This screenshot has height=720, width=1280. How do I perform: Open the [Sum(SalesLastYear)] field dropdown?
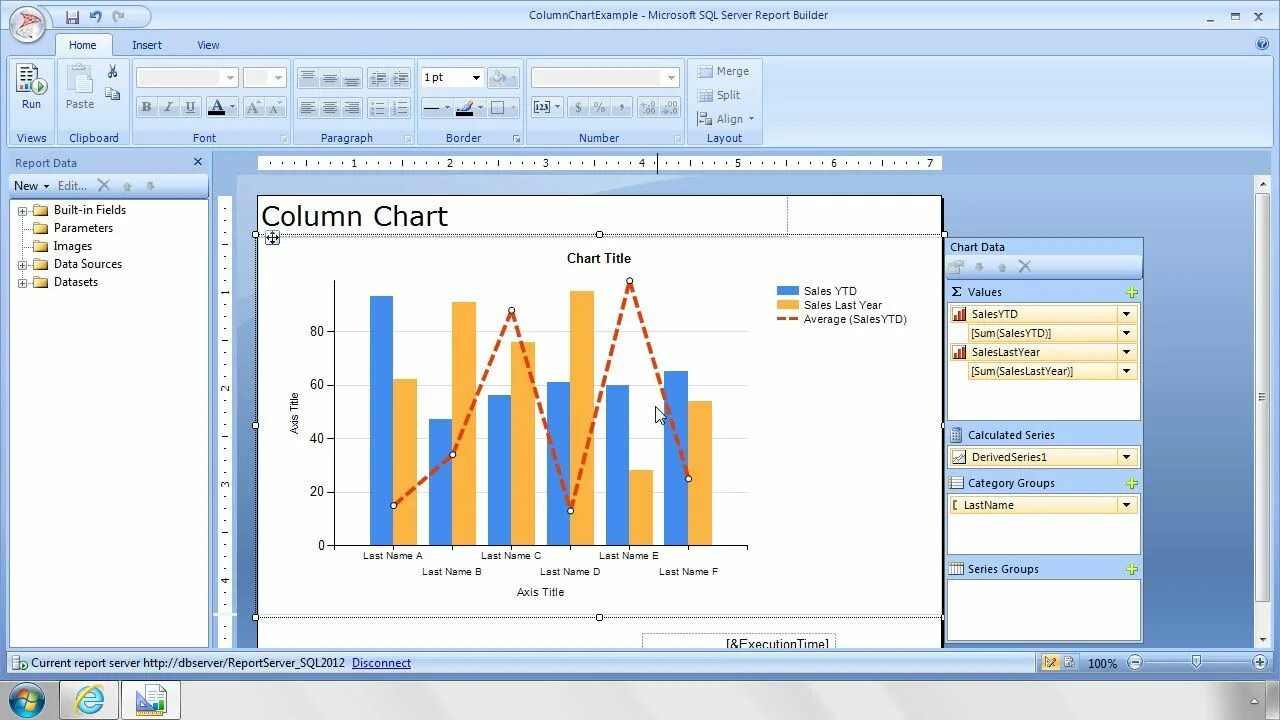coord(1126,371)
